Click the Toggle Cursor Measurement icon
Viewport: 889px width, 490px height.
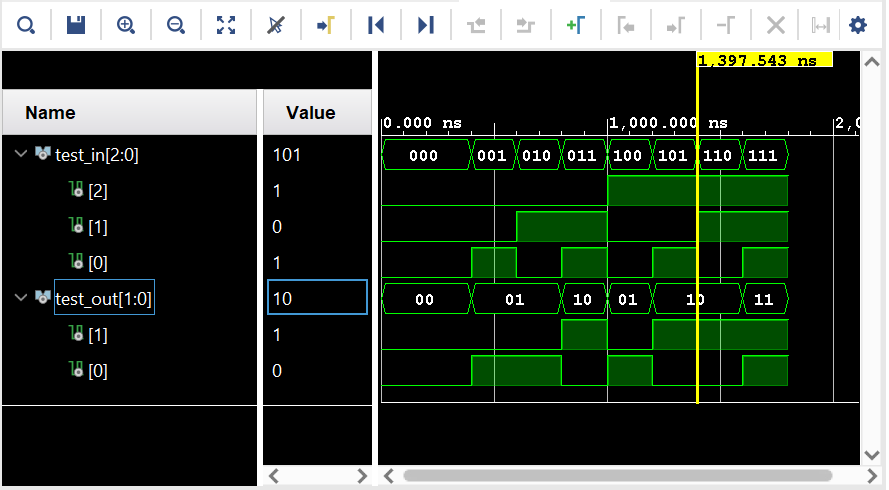820,25
